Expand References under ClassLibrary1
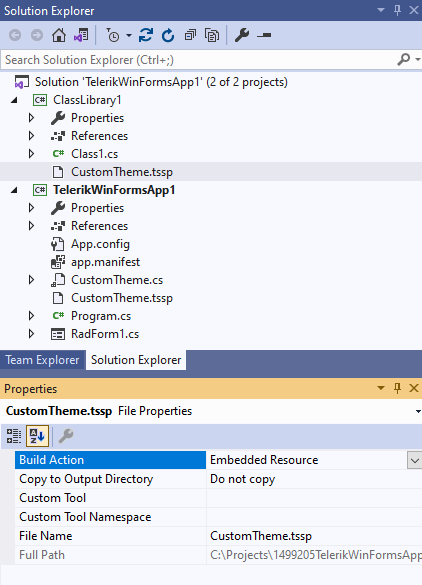Image resolution: width=422 pixels, height=585 pixels. 31,136
